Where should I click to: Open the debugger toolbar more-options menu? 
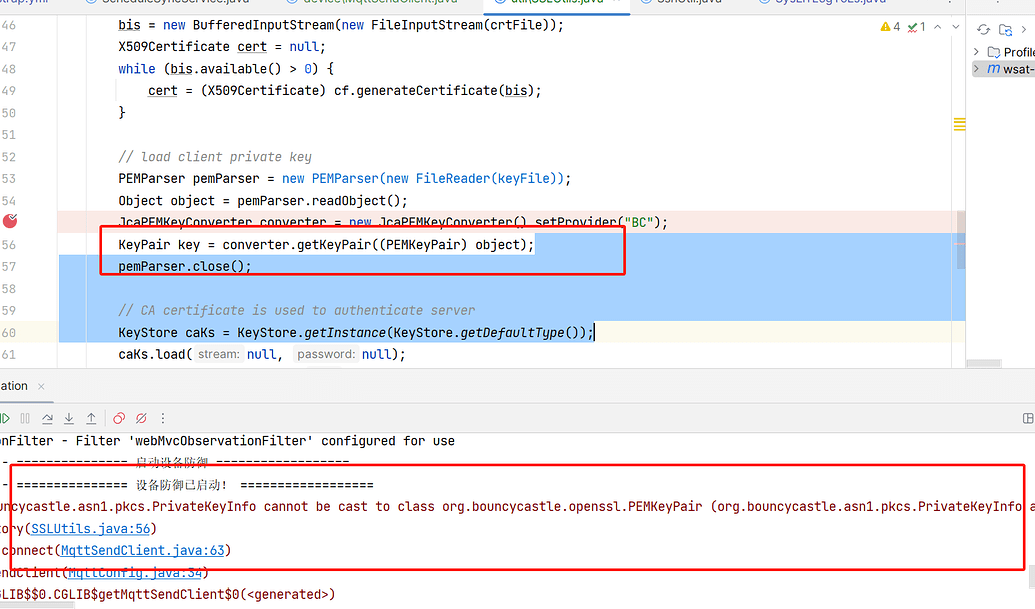pyautogui.click(x=163, y=418)
